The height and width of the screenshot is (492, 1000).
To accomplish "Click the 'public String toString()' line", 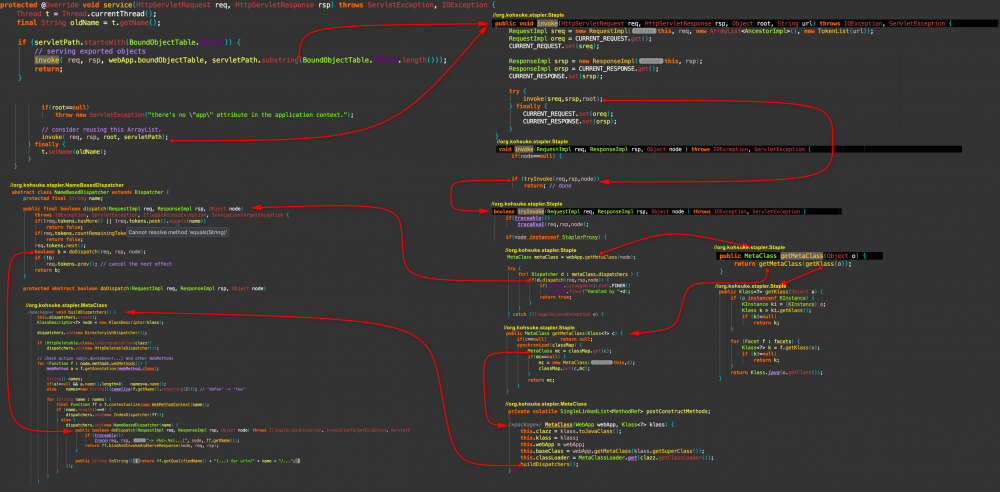I will point(188,460).
